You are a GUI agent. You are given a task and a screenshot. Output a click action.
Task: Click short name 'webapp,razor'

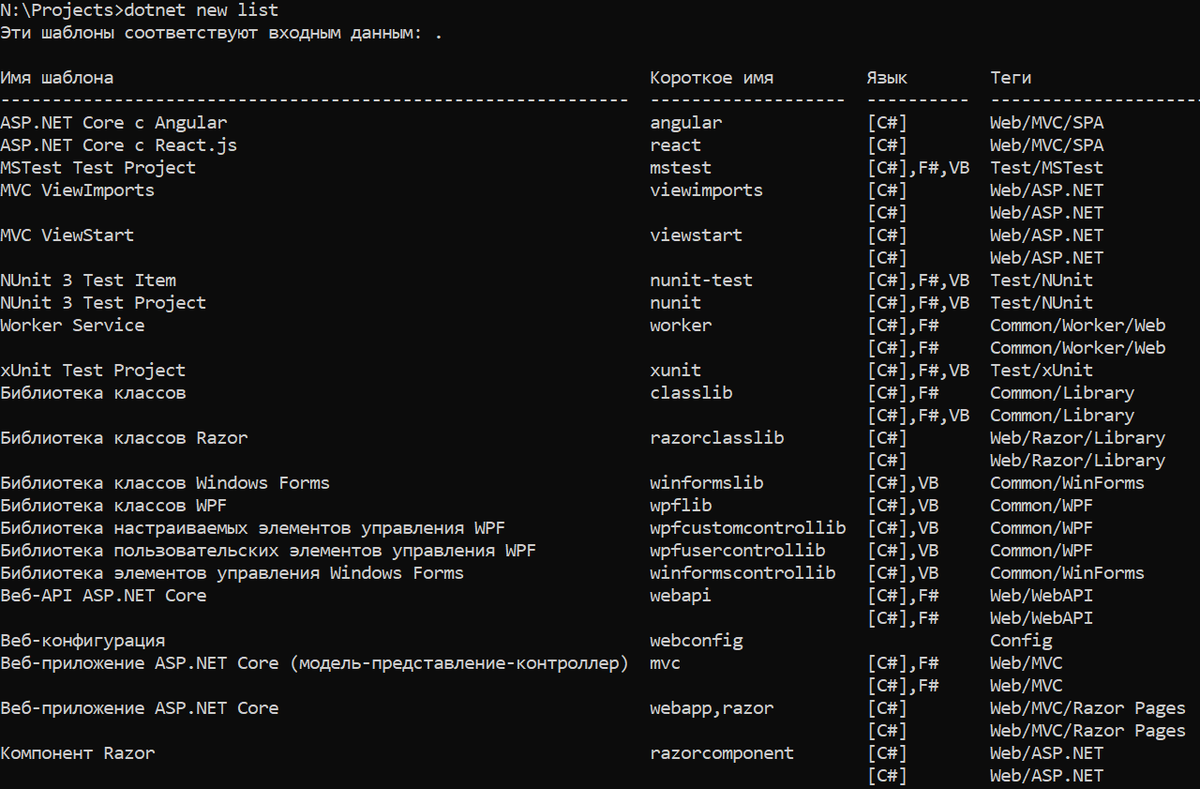point(712,708)
